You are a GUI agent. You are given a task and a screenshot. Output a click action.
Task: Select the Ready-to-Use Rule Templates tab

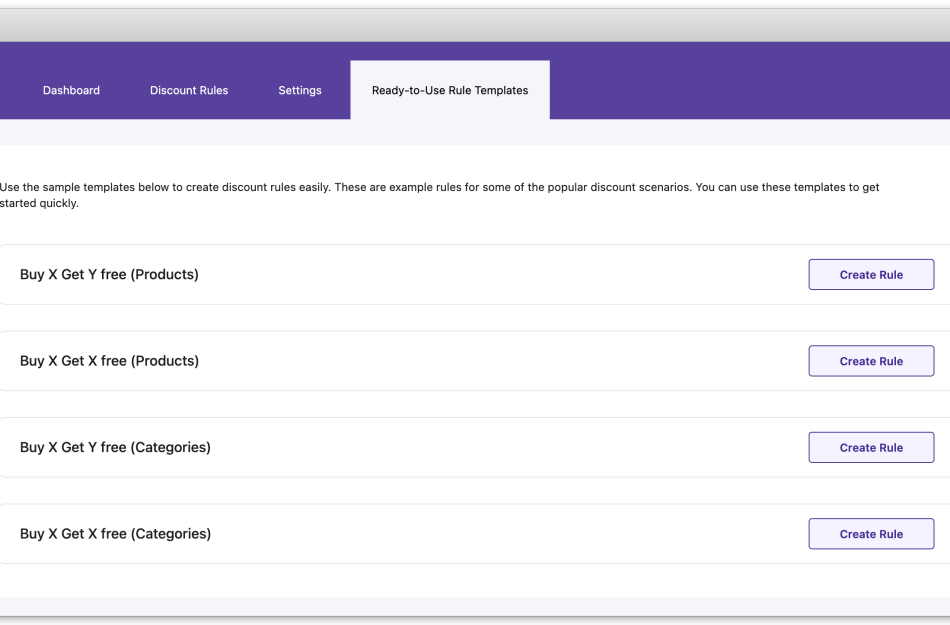pos(449,90)
